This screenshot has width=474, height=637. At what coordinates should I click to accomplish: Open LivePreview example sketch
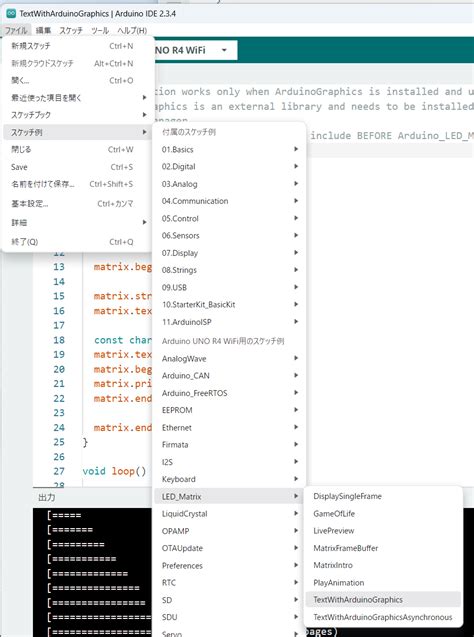click(x=383, y=531)
